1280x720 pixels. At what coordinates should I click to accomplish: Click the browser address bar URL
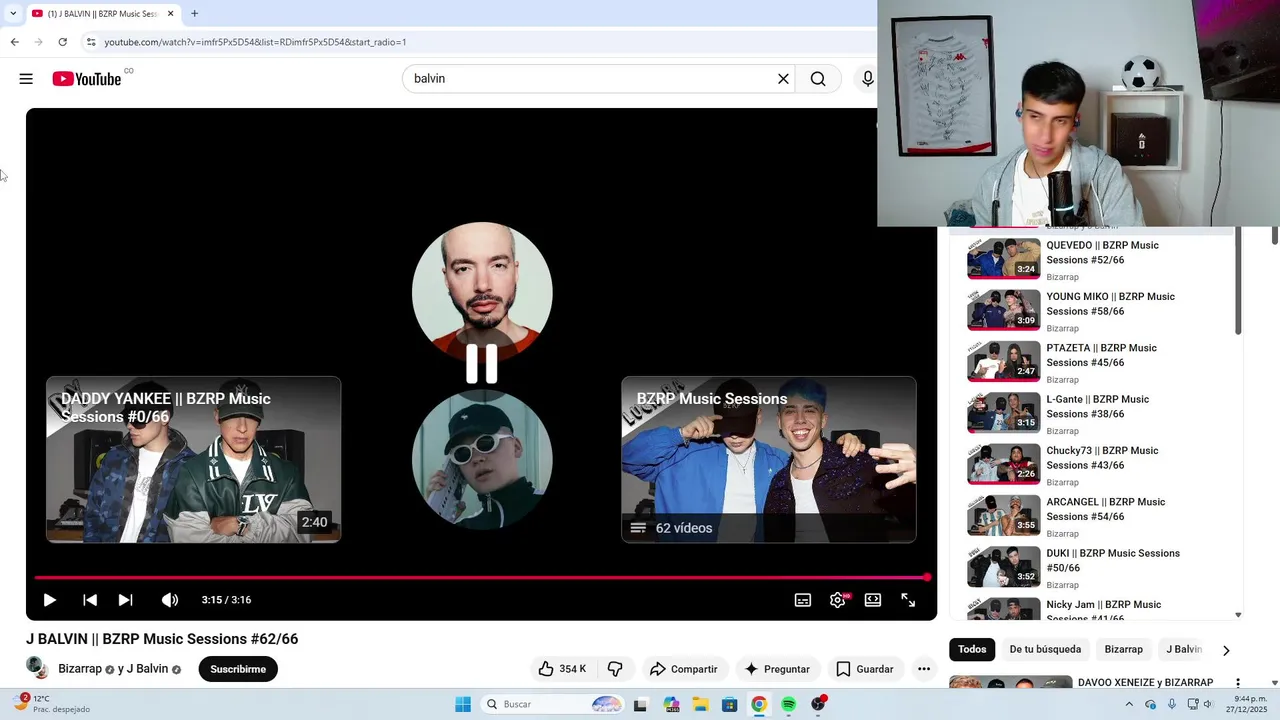(255, 42)
